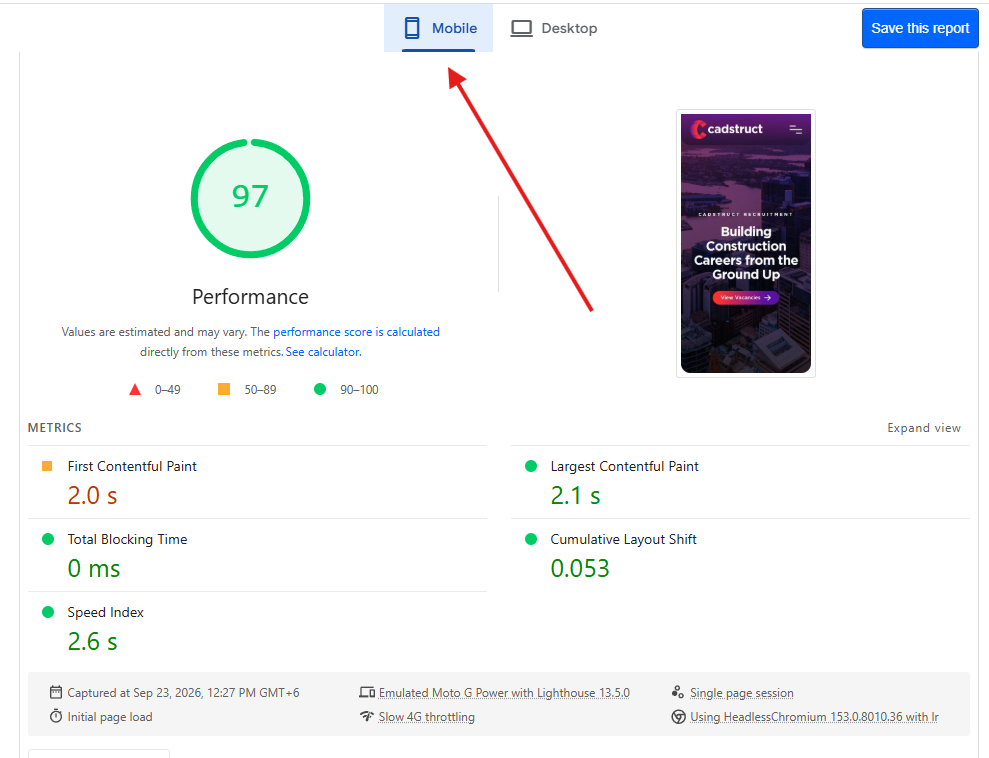Click Emulated Moto G Power with Lighthouse link
This screenshot has width=989, height=758.
pyautogui.click(x=504, y=692)
